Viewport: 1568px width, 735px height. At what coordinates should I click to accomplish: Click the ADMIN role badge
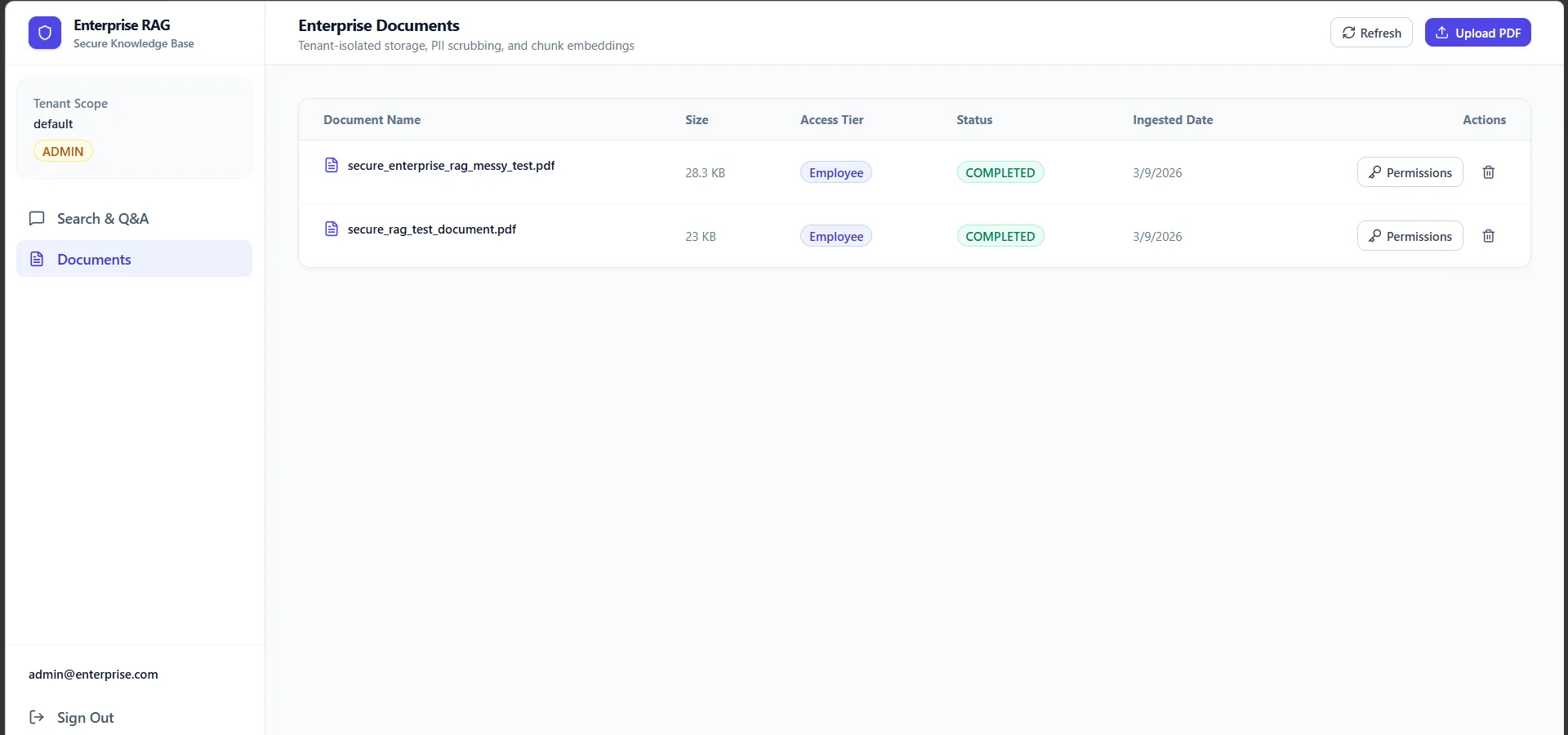coord(63,151)
